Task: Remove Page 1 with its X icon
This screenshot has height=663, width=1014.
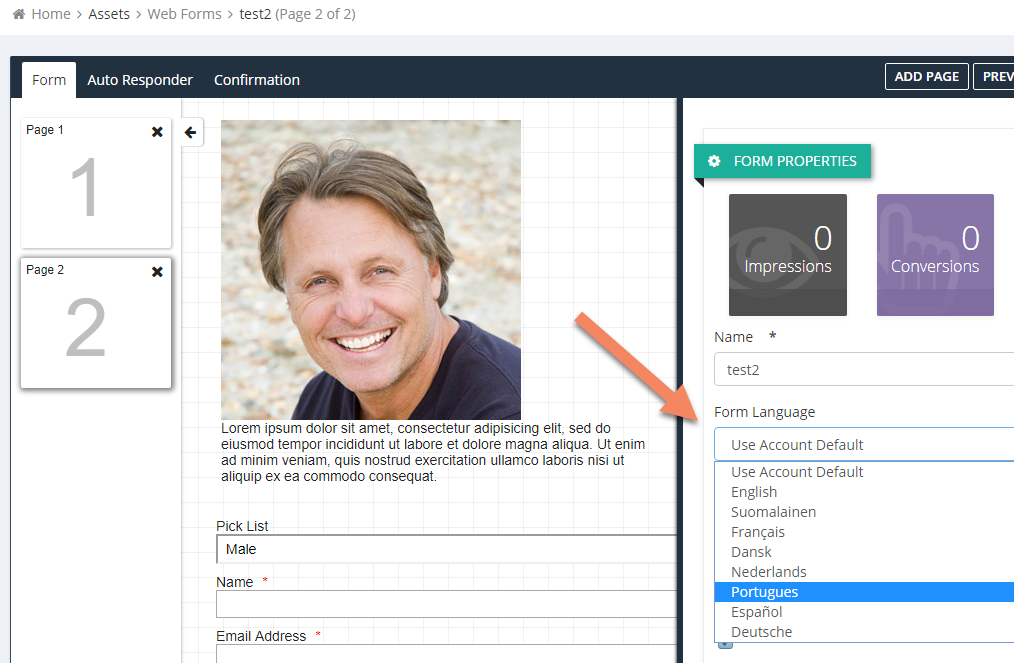Action: tap(157, 132)
